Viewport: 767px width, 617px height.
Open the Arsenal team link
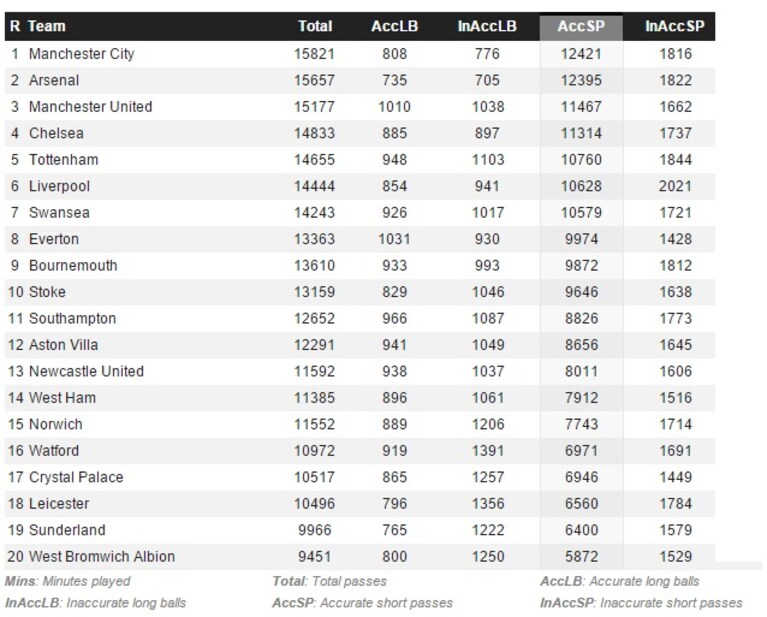pos(54,80)
